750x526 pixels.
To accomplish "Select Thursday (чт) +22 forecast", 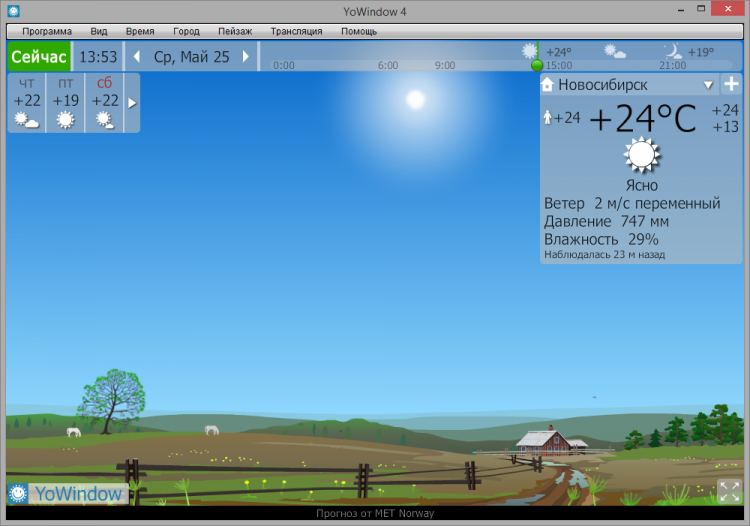I will click(27, 103).
